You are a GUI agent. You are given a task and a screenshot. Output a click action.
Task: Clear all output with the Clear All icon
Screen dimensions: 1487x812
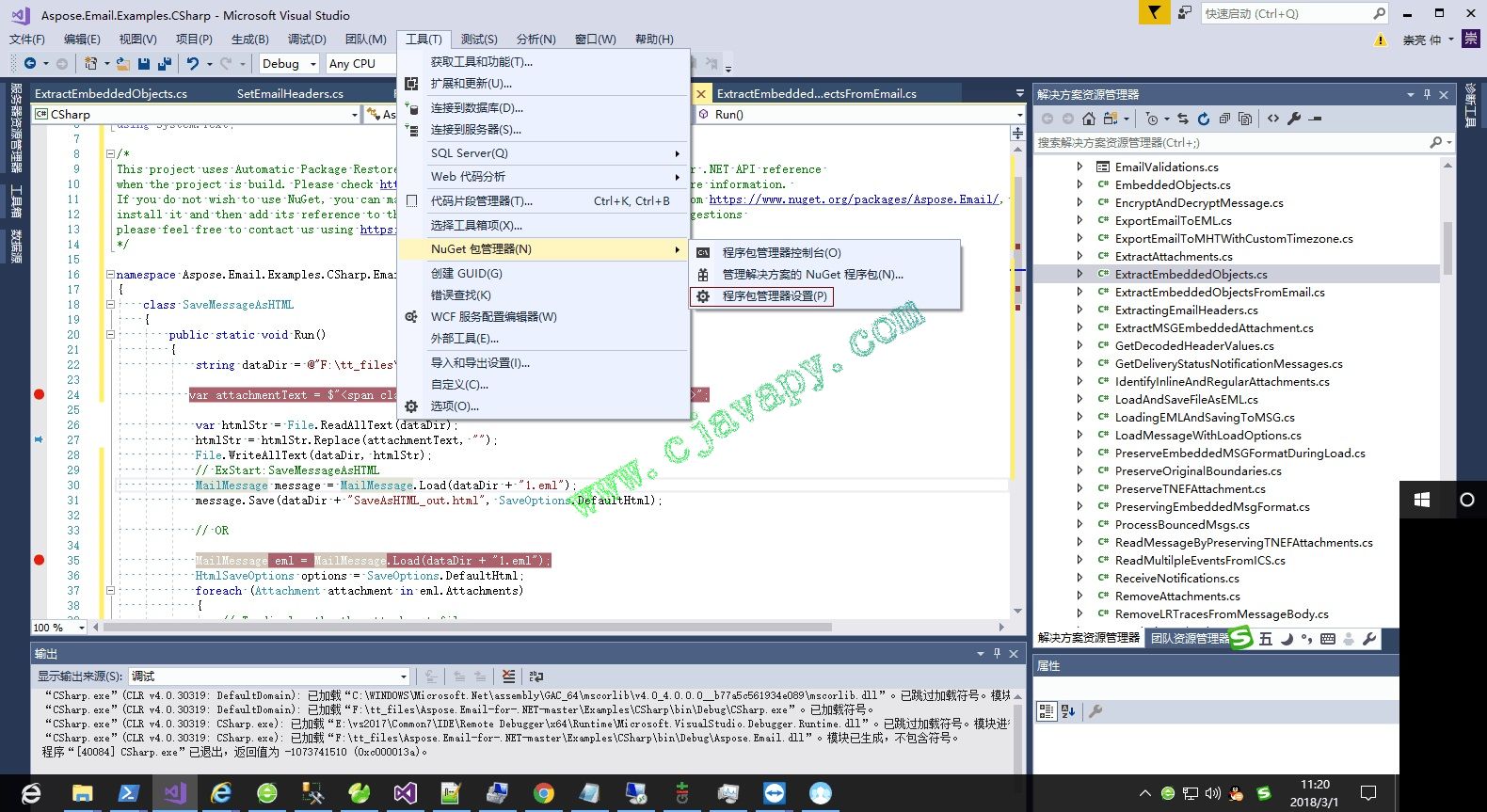pyautogui.click(x=508, y=677)
